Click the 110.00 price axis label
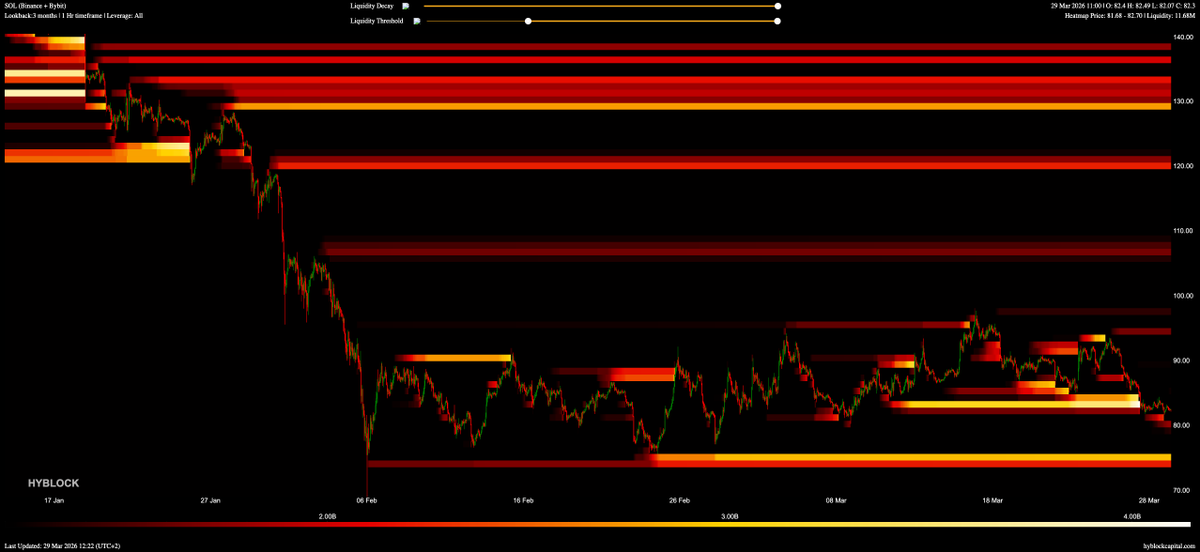Screen dimensions: 1200x552 click(x=1183, y=231)
